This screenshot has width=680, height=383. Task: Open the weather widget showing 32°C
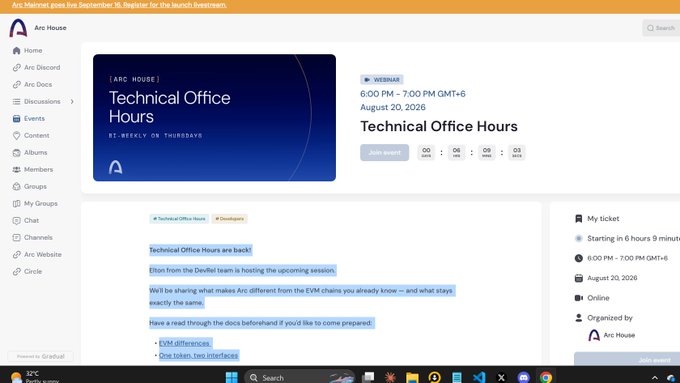tap(35, 376)
